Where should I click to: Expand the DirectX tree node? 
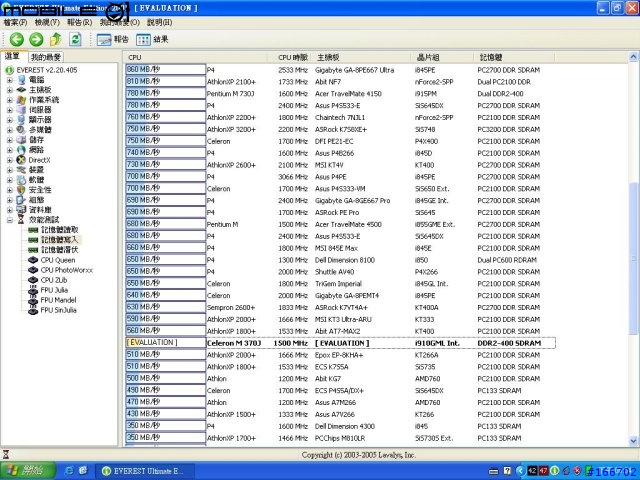point(9,160)
